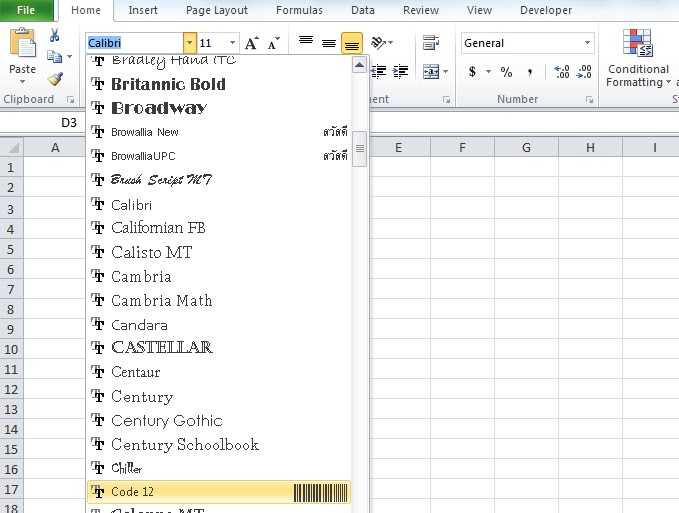The height and width of the screenshot is (513, 679).
Task: Open the File tab
Action: [x=26, y=10]
